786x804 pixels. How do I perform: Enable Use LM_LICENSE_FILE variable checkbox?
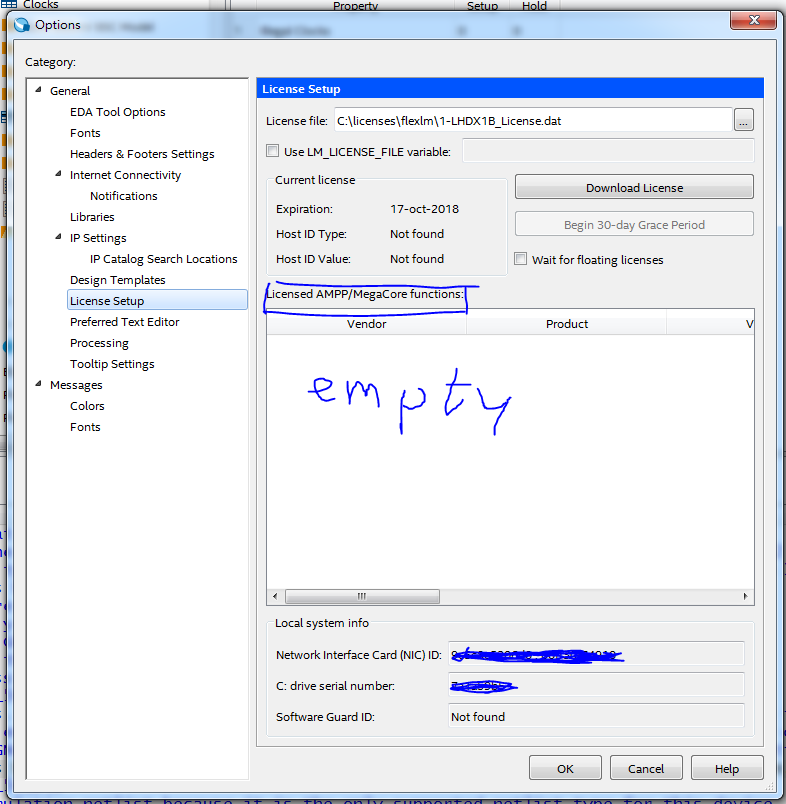click(x=272, y=151)
